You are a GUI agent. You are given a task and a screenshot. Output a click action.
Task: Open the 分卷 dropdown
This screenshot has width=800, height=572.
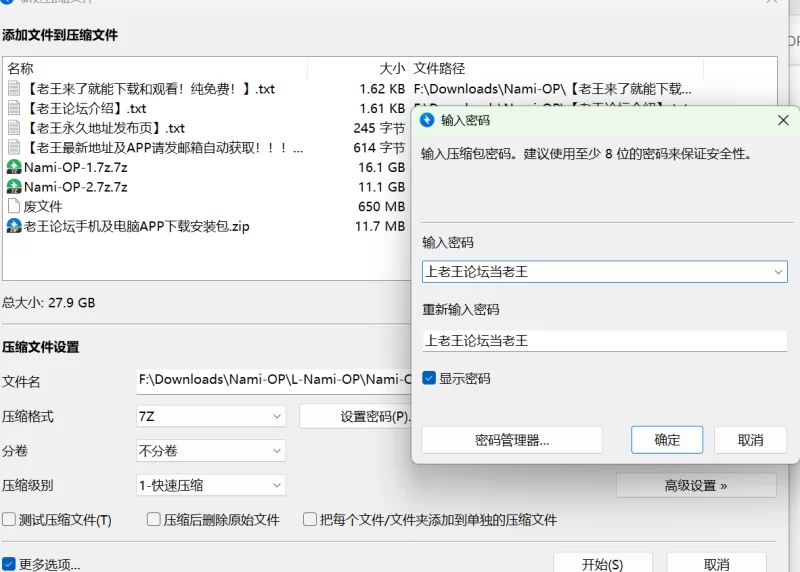click(x=210, y=451)
